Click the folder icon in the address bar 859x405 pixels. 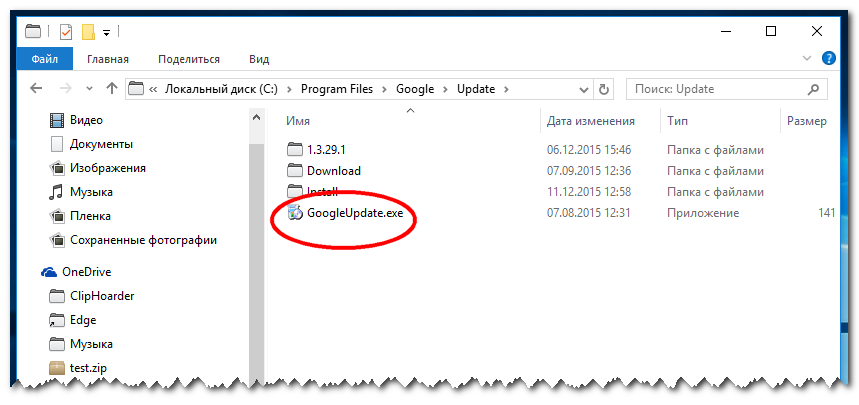pos(136,89)
